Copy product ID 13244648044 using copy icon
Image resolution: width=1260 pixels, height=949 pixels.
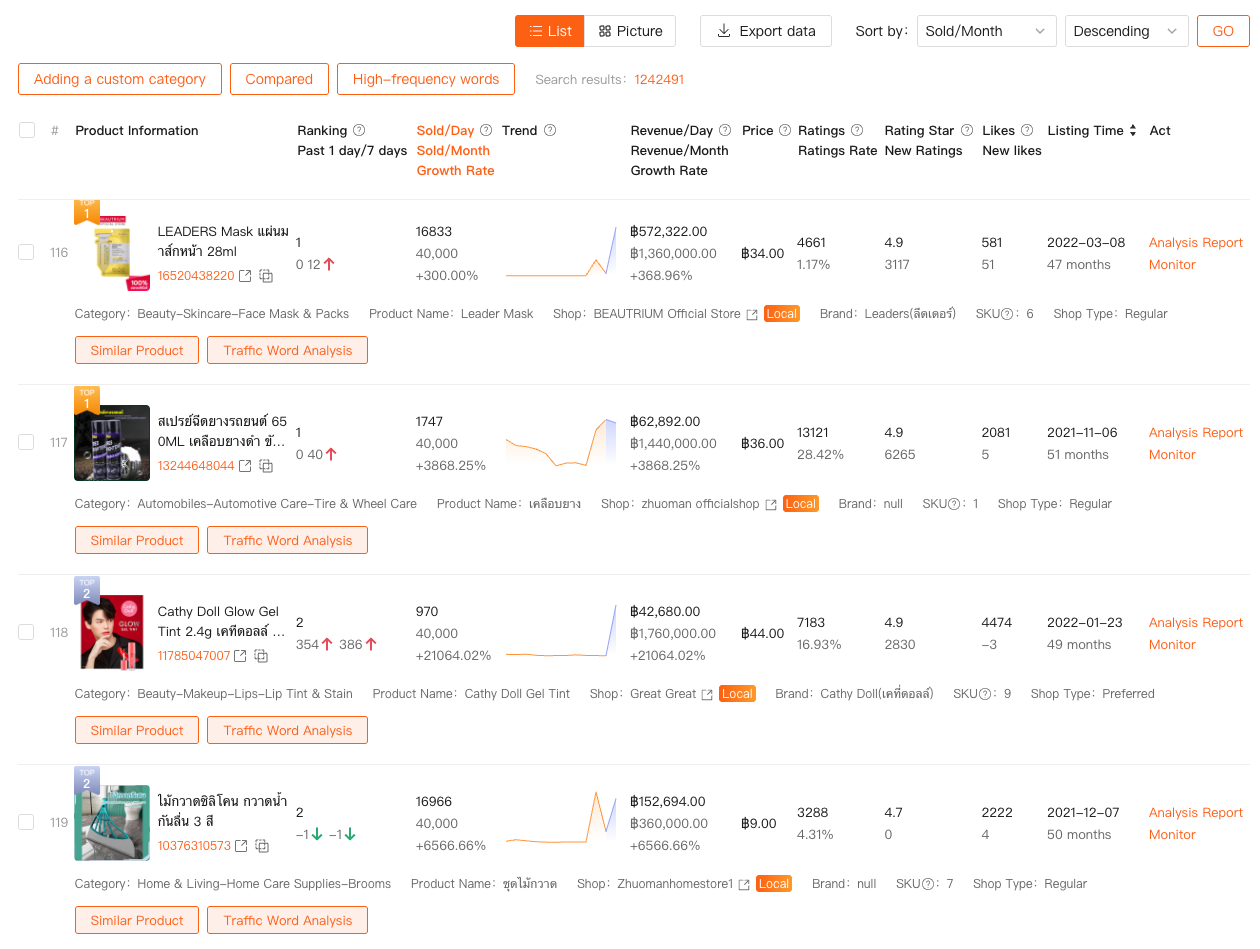point(266,466)
